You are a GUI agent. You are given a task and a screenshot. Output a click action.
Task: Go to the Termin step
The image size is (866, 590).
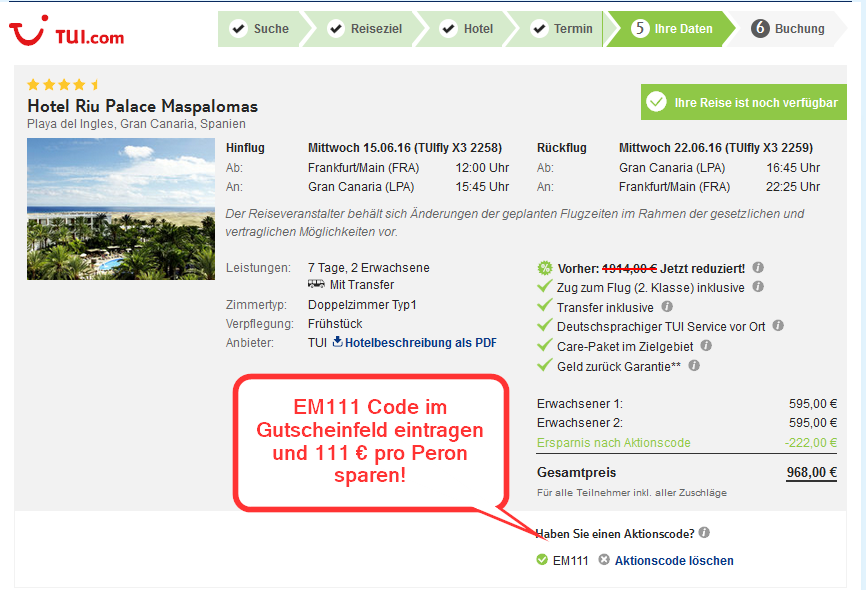[x=561, y=29]
